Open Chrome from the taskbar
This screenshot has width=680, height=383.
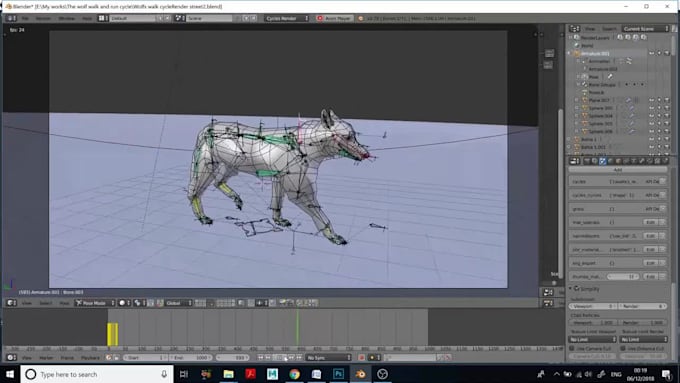pyautogui.click(x=294, y=374)
